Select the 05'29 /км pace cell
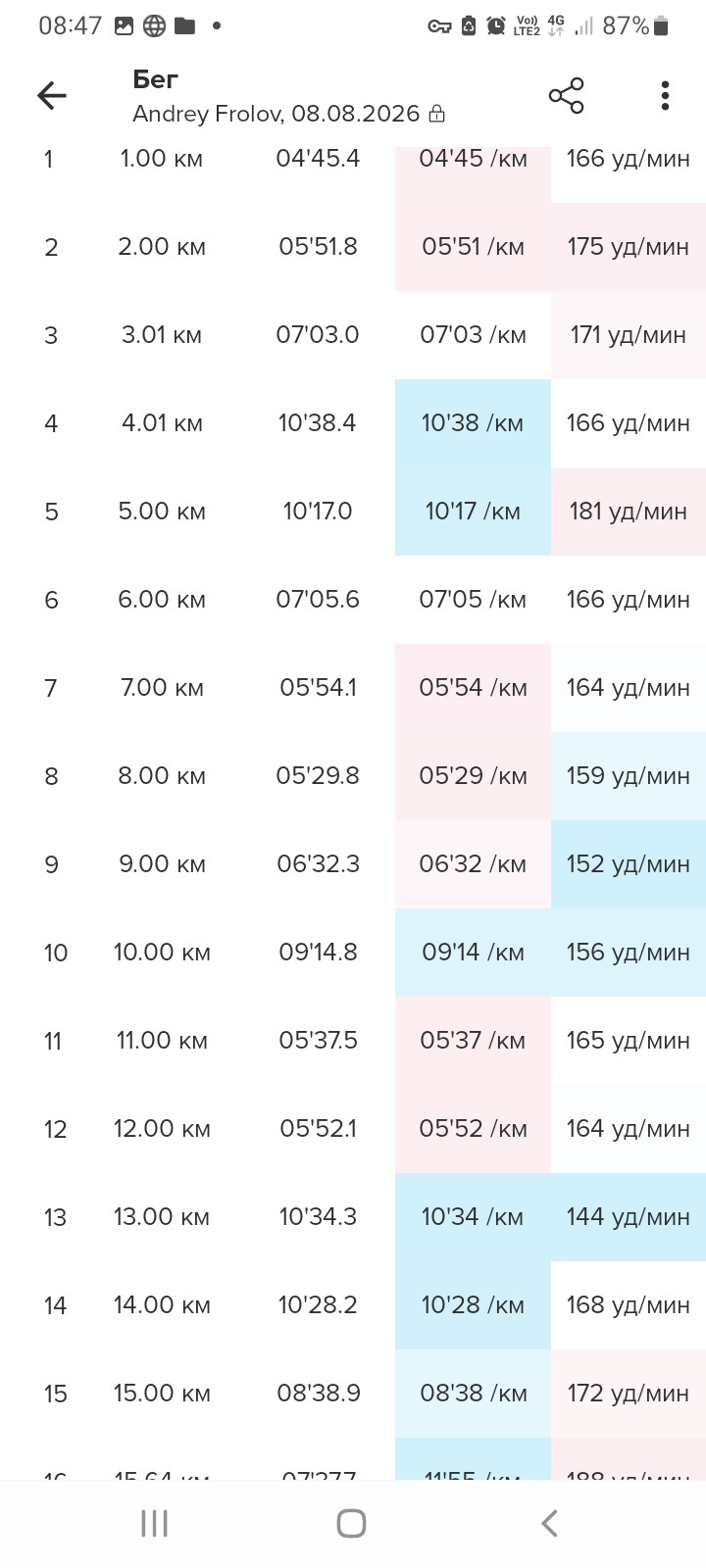The width and height of the screenshot is (706, 1568). coord(473,776)
